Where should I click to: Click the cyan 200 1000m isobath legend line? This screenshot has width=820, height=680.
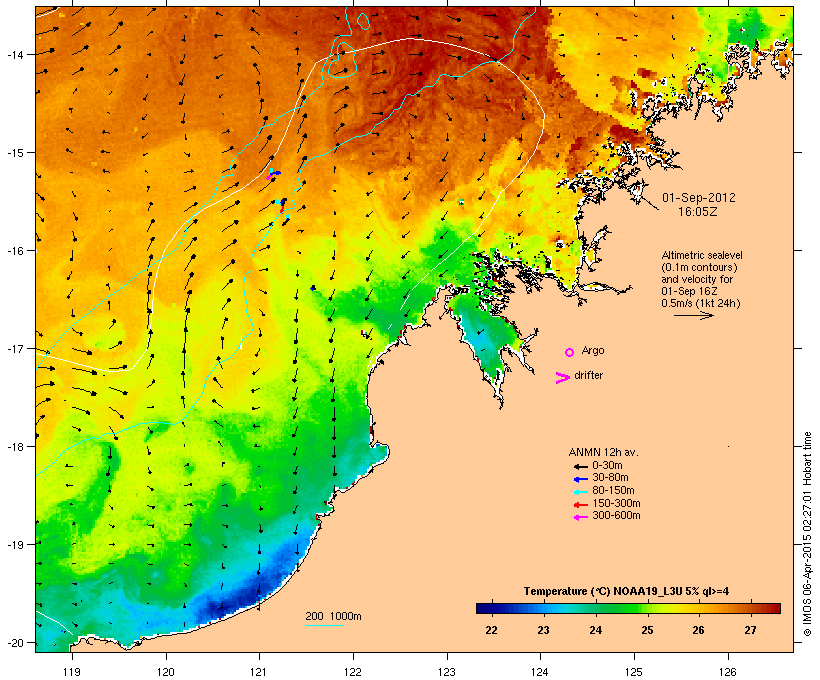(x=325, y=625)
